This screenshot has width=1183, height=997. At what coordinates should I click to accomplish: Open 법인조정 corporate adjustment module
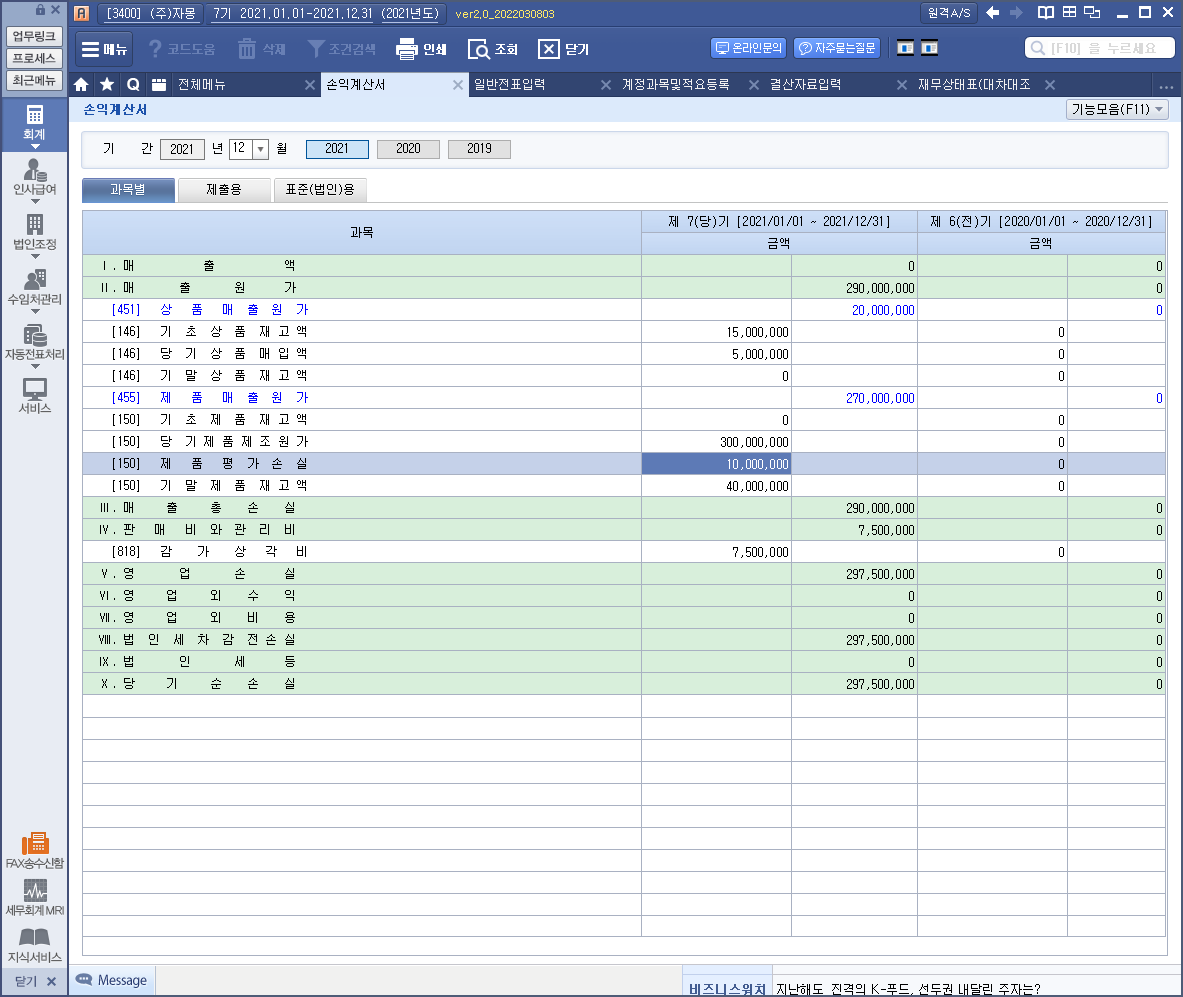pos(35,231)
